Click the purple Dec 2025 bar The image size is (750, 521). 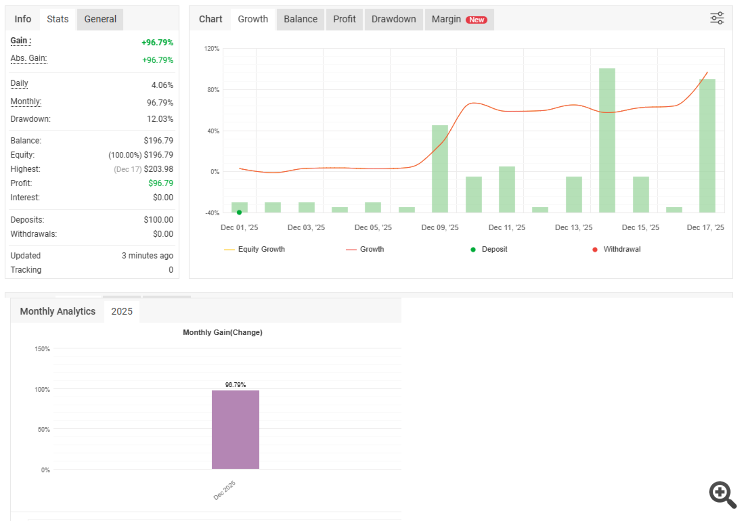[235, 430]
